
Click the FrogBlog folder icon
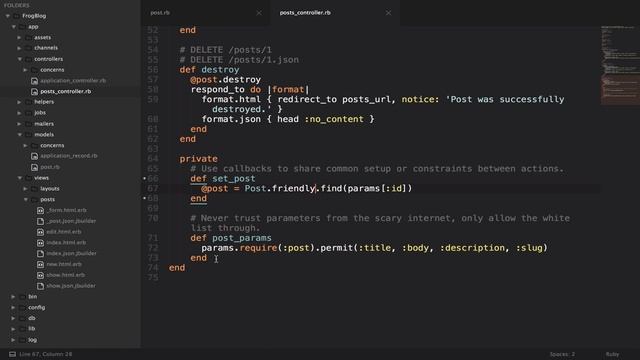point(17,16)
